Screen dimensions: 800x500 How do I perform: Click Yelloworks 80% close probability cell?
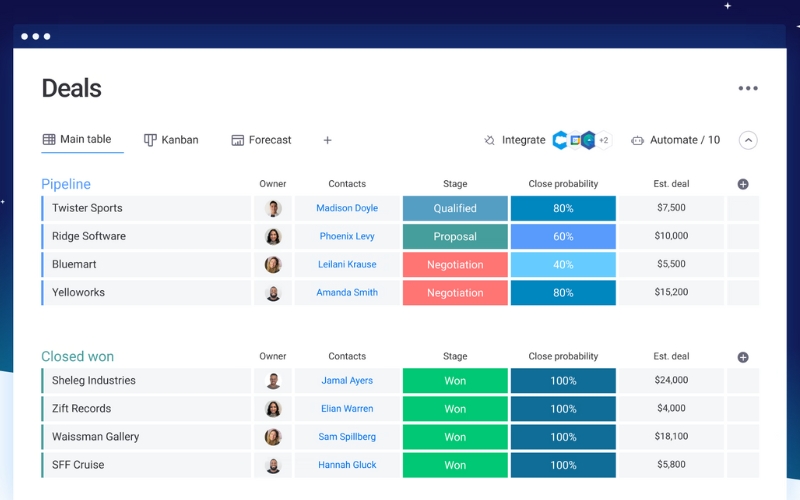pos(563,293)
